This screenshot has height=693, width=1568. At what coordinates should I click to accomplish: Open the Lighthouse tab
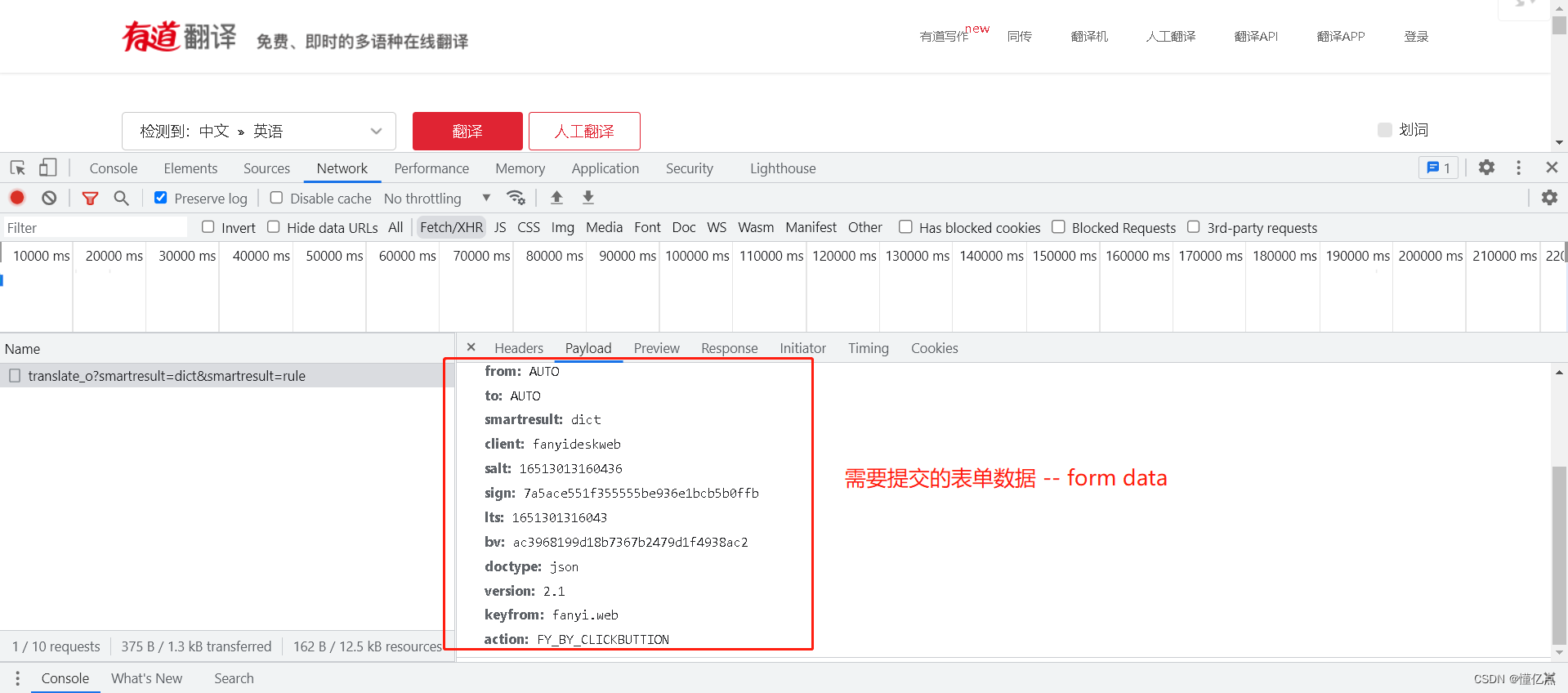(783, 168)
